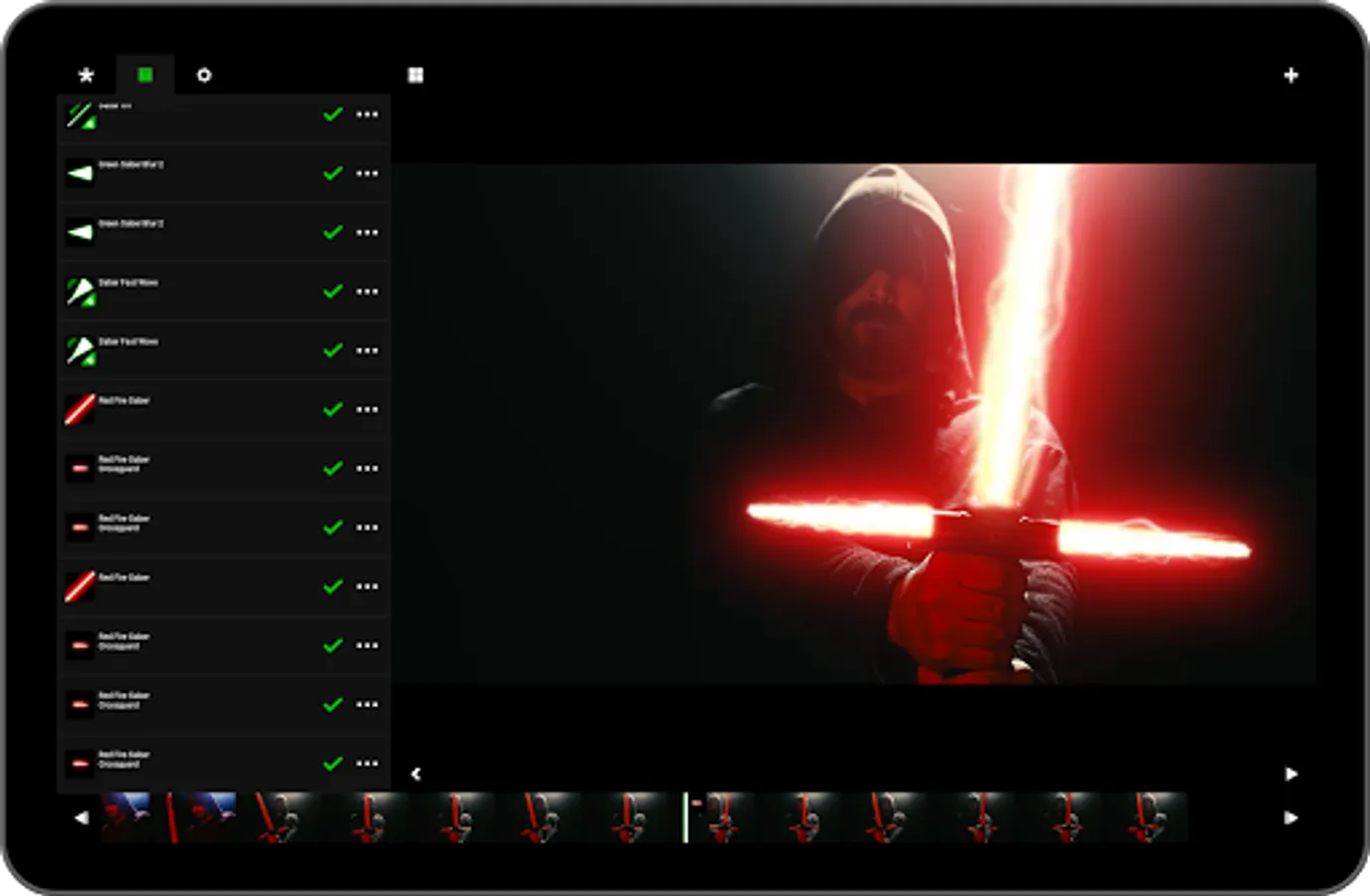Toggle the first Red Fire Saber Crossguard checkmark
The image size is (1370, 896).
click(x=334, y=468)
